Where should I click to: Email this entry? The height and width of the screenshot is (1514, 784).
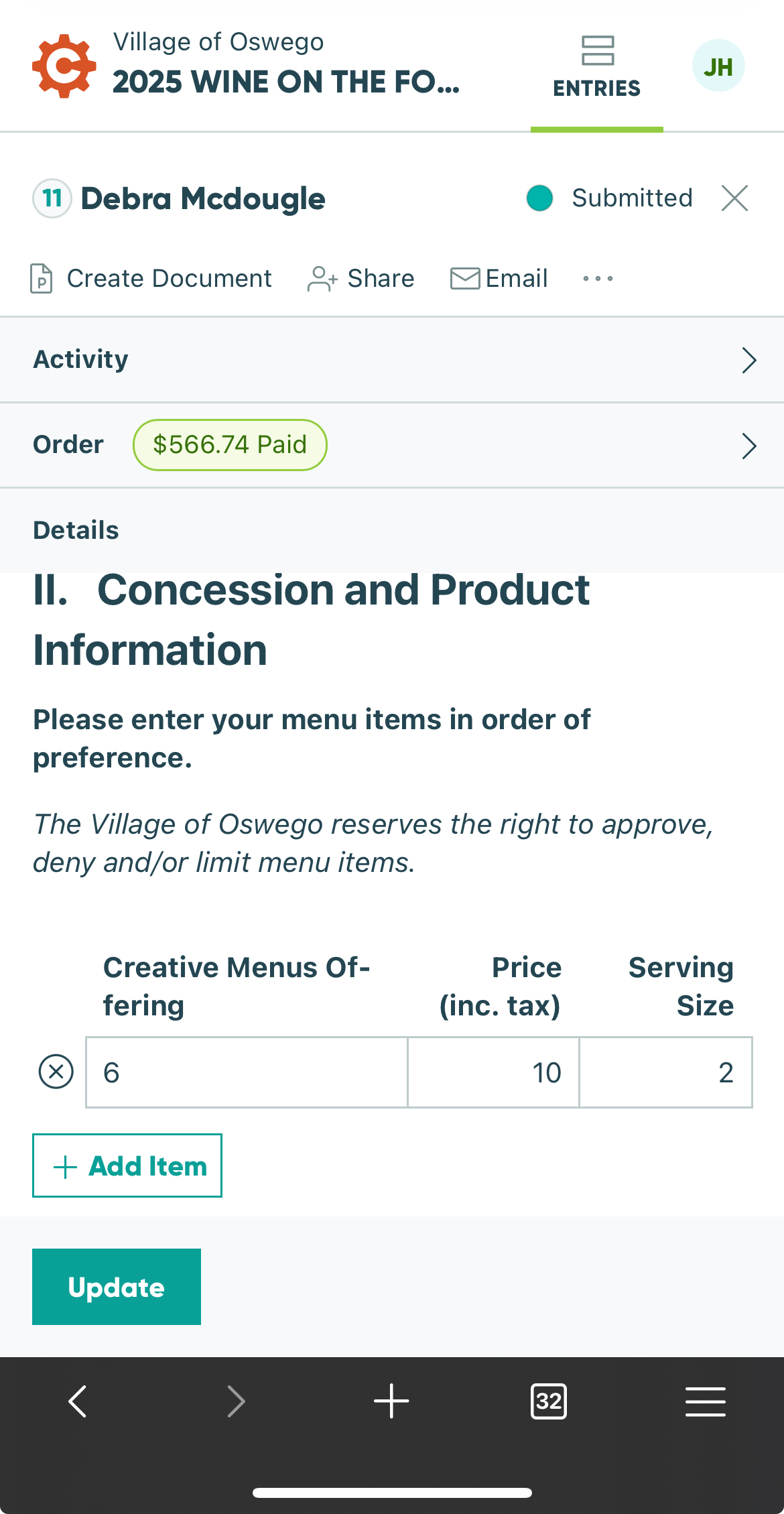(499, 279)
